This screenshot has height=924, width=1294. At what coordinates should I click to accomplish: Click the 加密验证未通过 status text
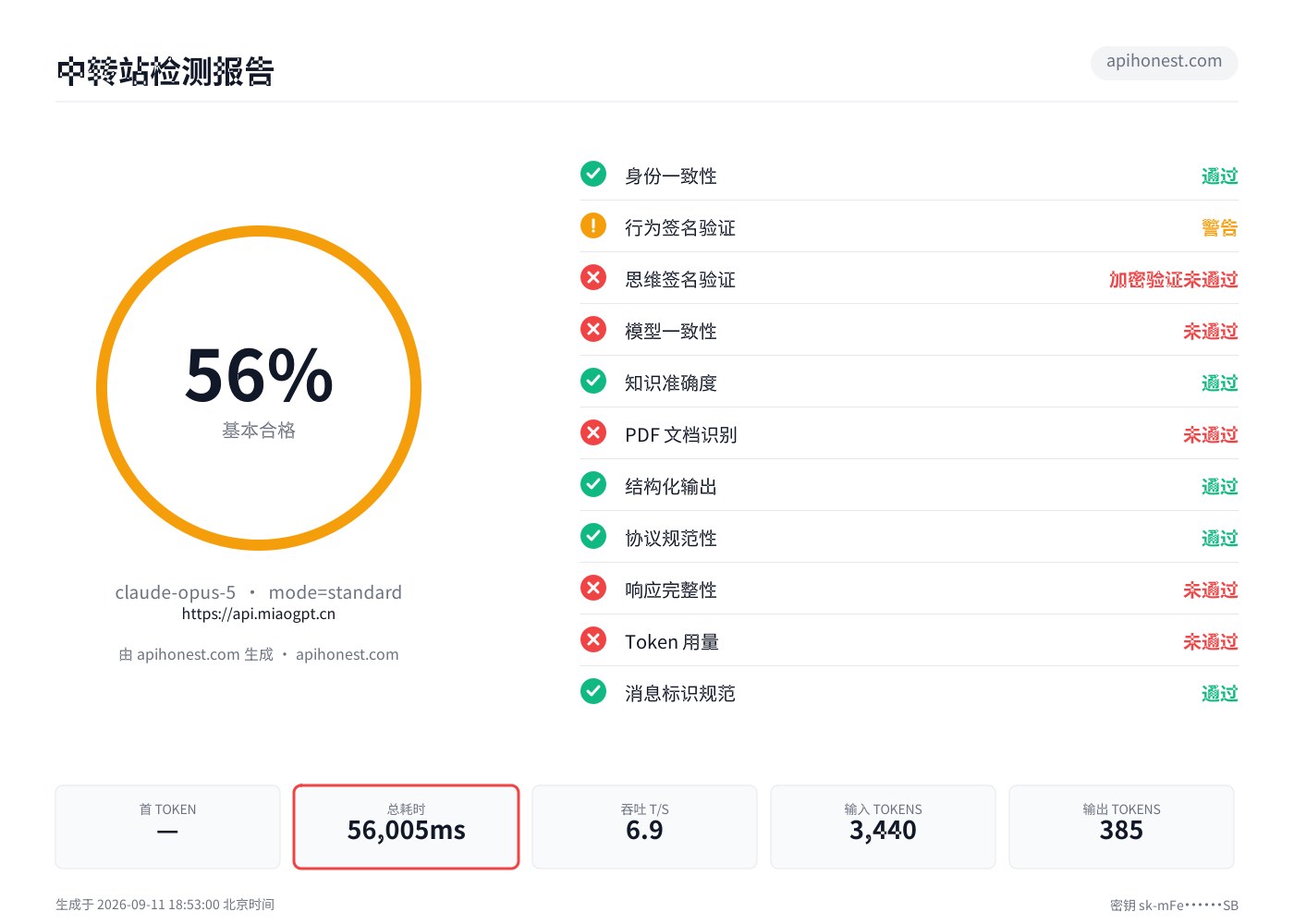click(1174, 279)
